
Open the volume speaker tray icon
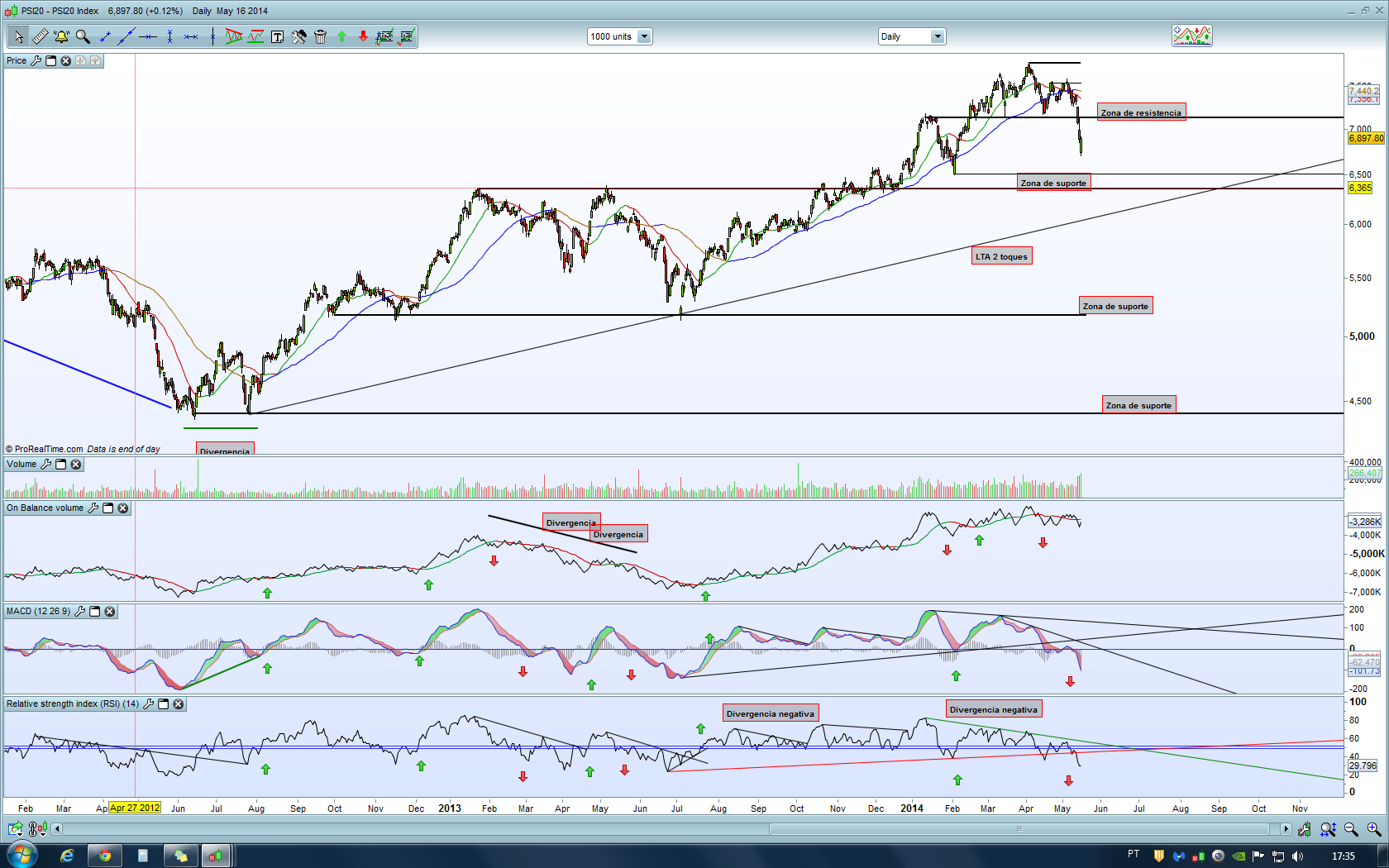click(1297, 856)
